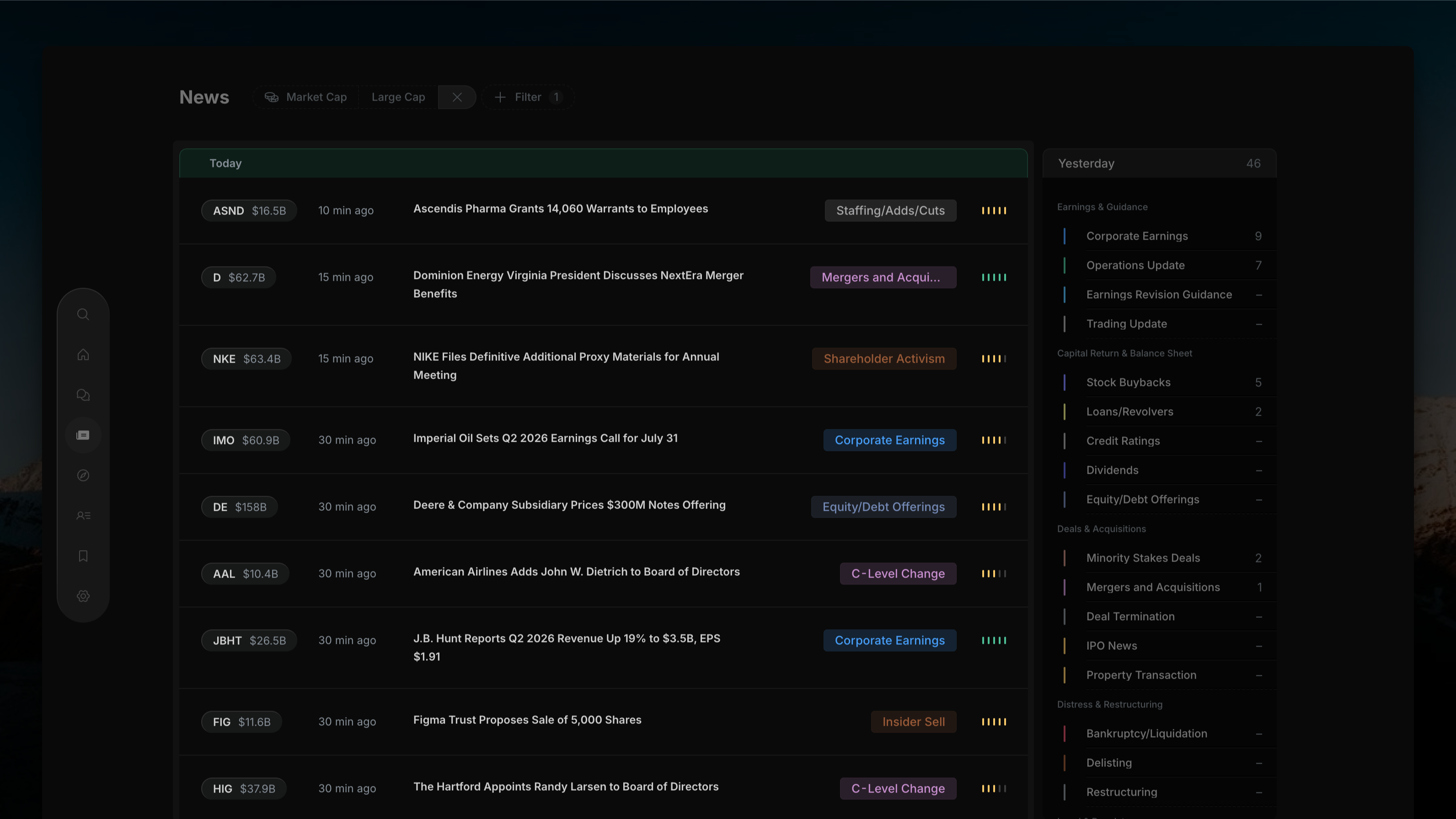Select the Today section header

pos(603,163)
